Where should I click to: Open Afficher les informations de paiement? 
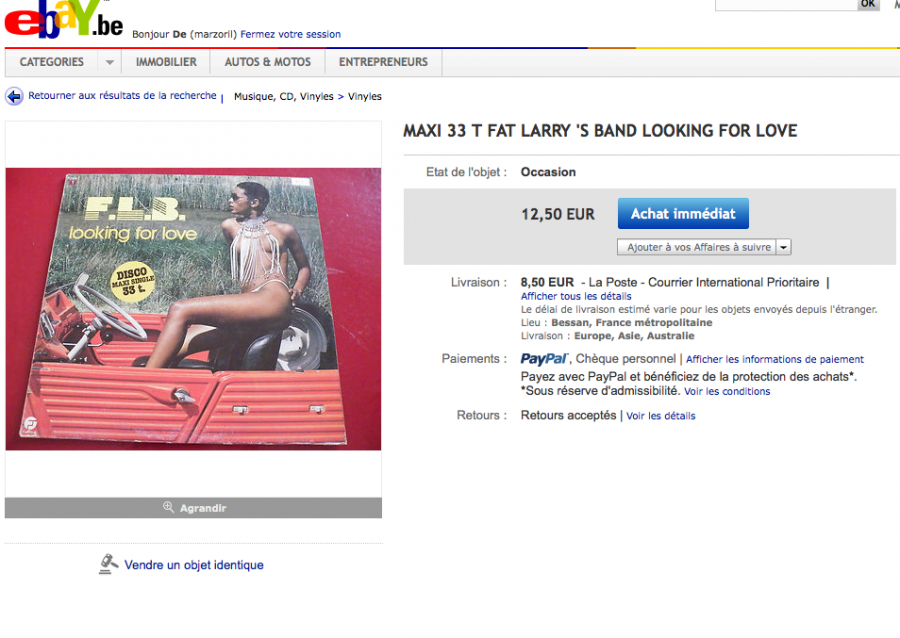[774, 359]
